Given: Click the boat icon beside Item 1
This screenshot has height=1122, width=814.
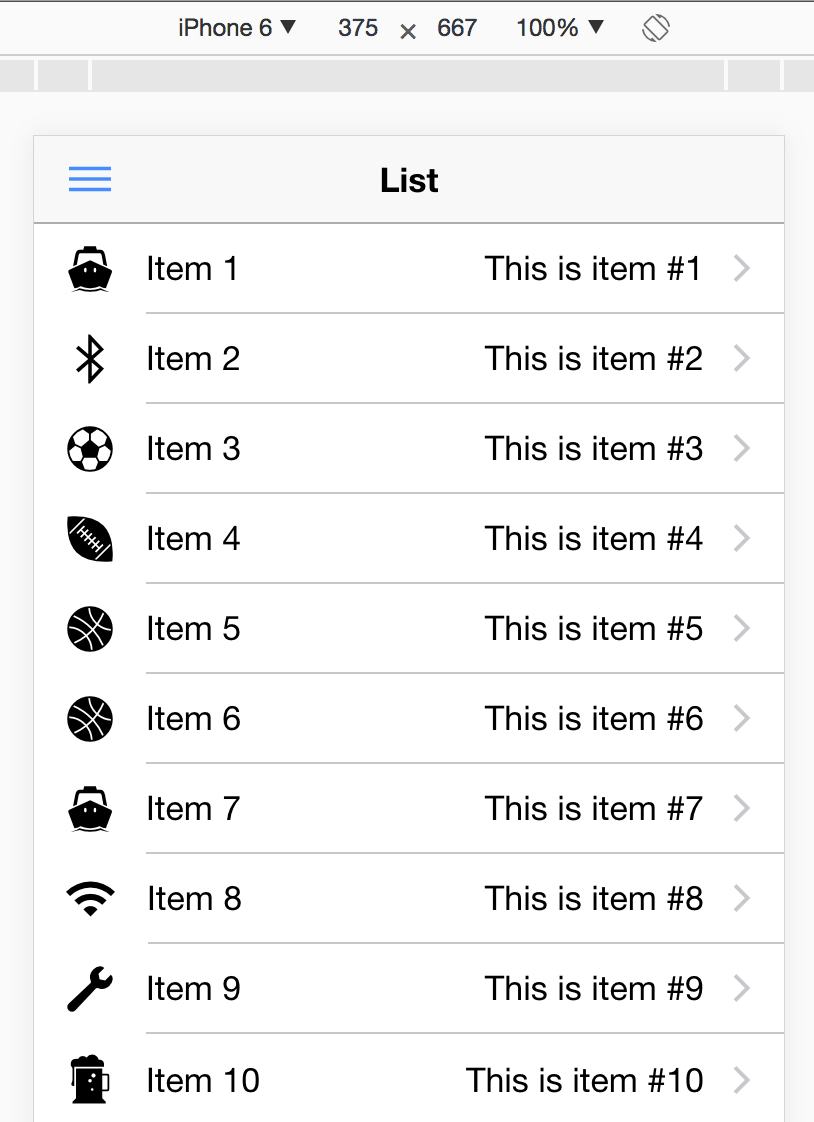Looking at the screenshot, I should pyautogui.click(x=90, y=269).
